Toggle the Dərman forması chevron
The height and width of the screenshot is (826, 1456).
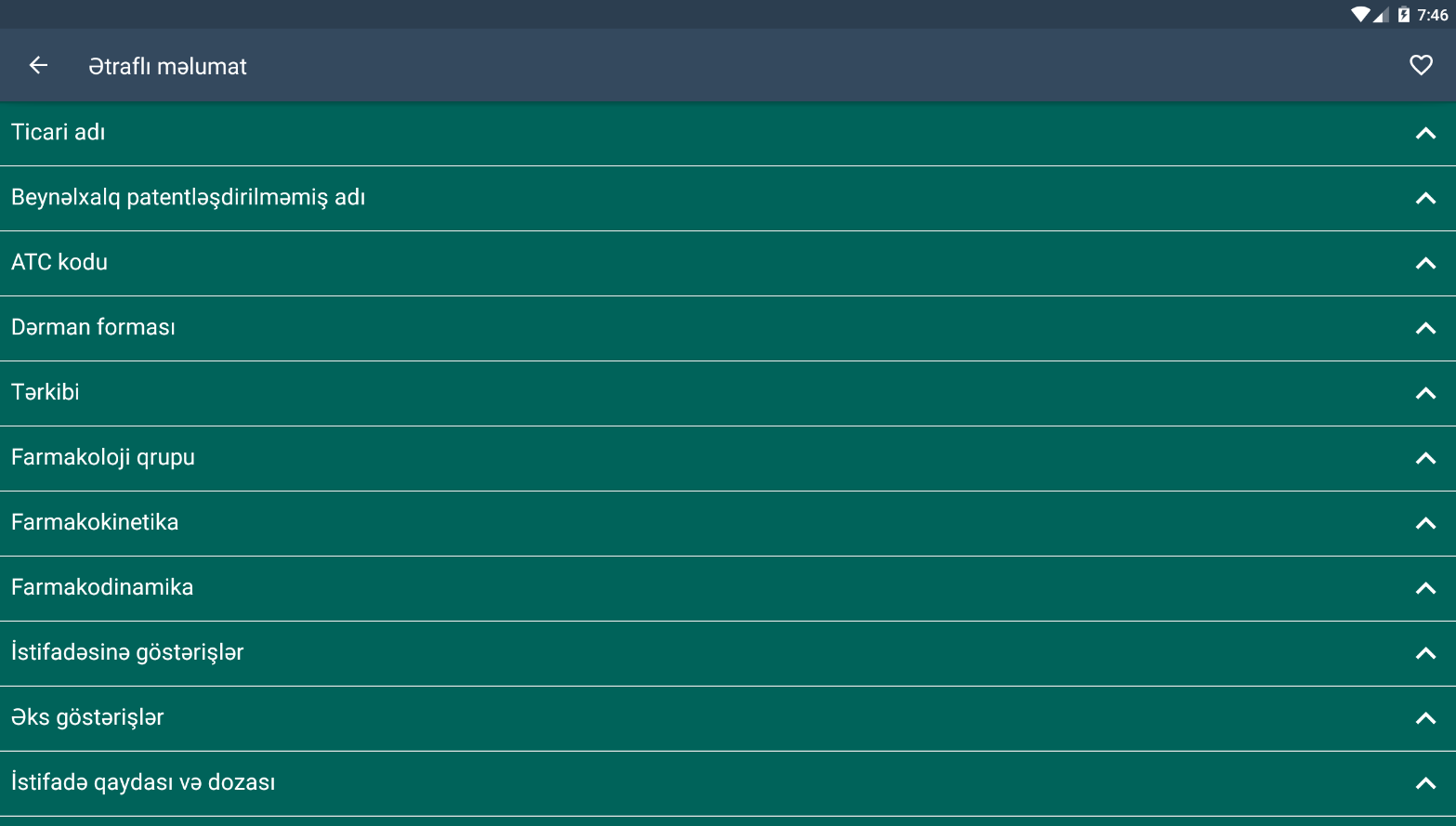click(x=1425, y=329)
